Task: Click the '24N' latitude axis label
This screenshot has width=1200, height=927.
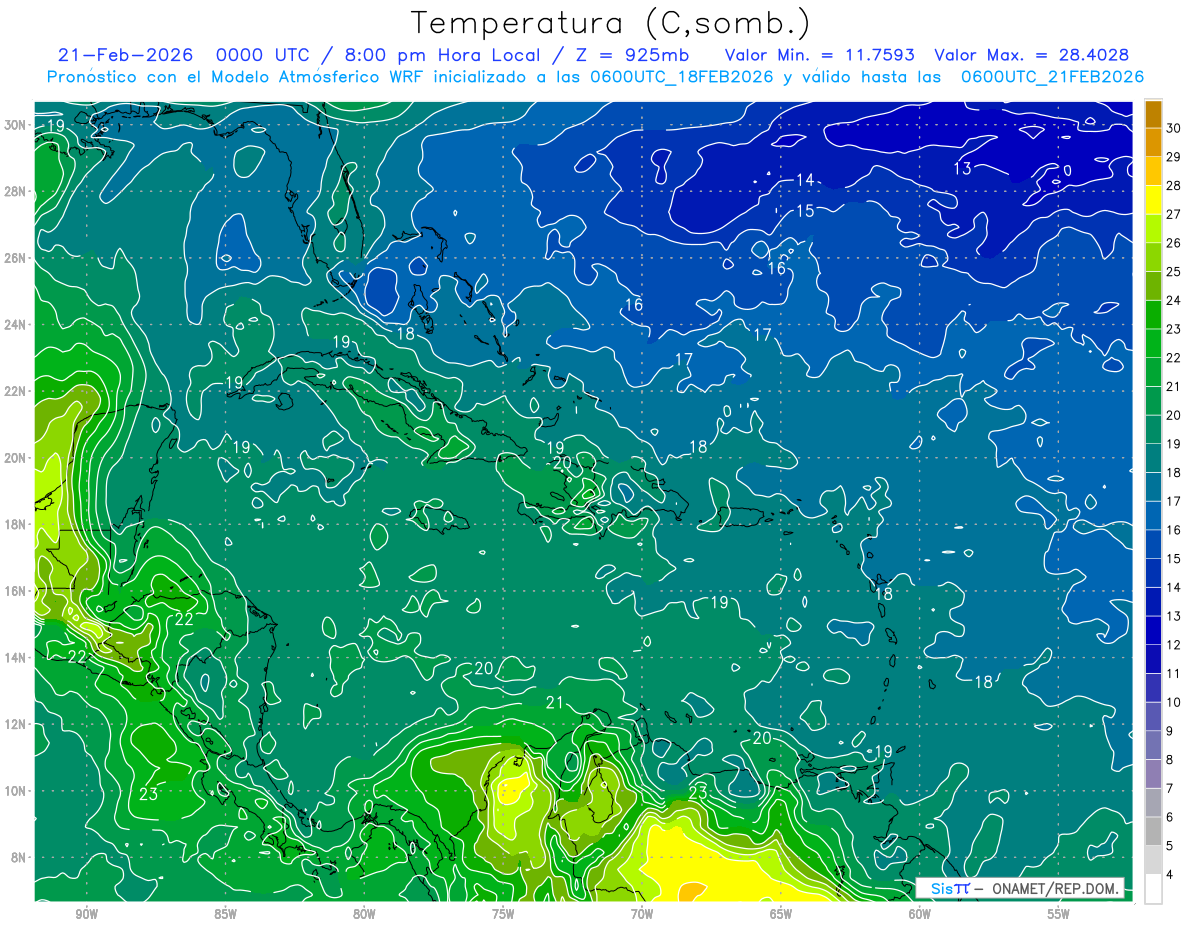Action: pos(16,324)
